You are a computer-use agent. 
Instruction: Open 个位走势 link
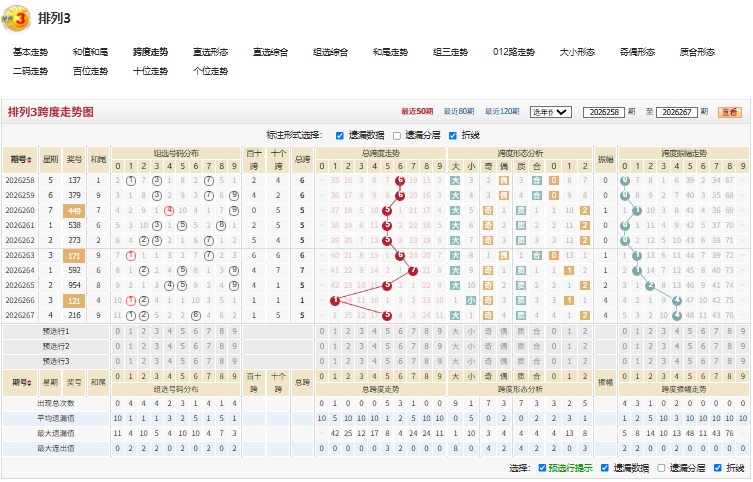click(x=210, y=71)
